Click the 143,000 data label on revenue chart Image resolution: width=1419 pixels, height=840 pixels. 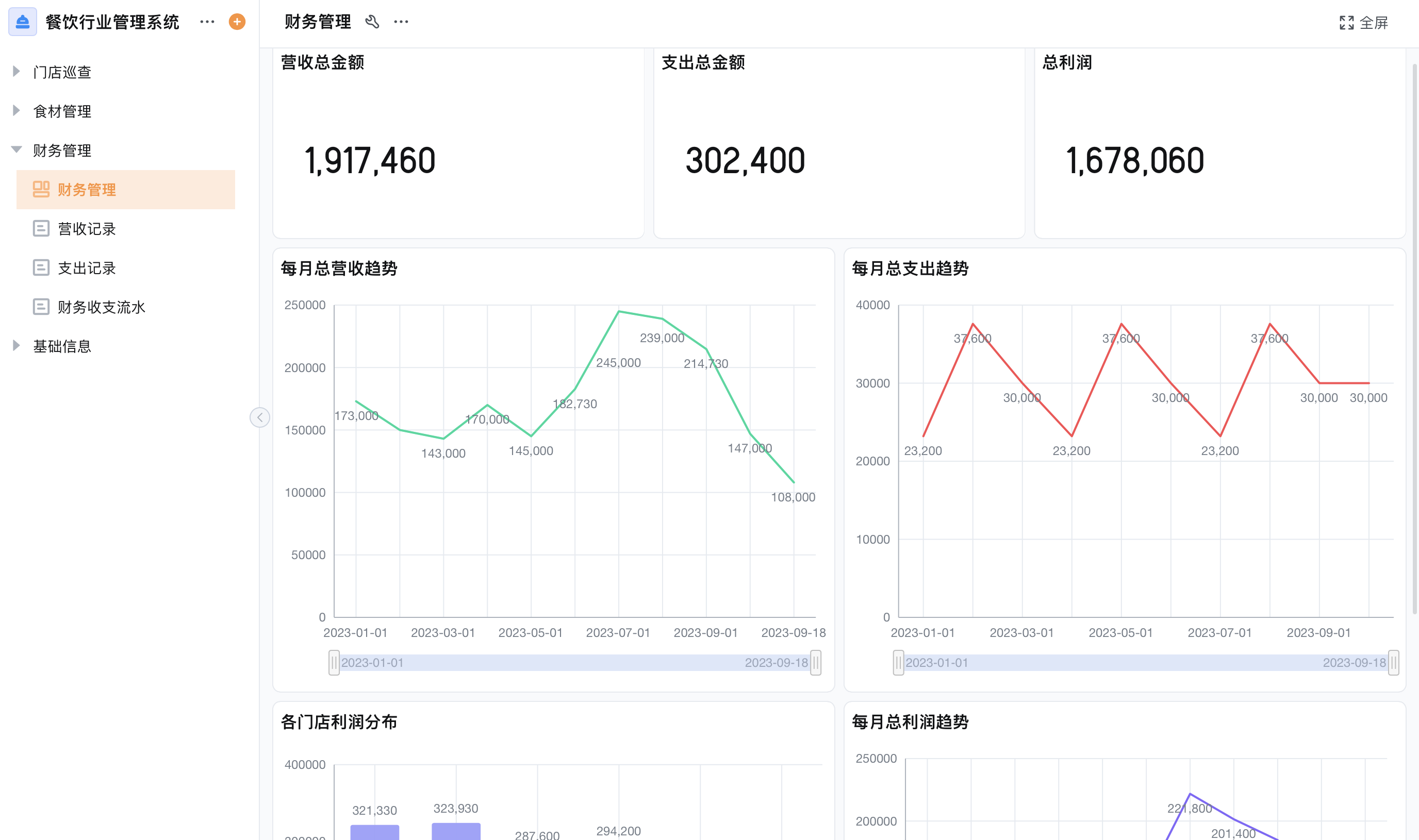coord(443,453)
